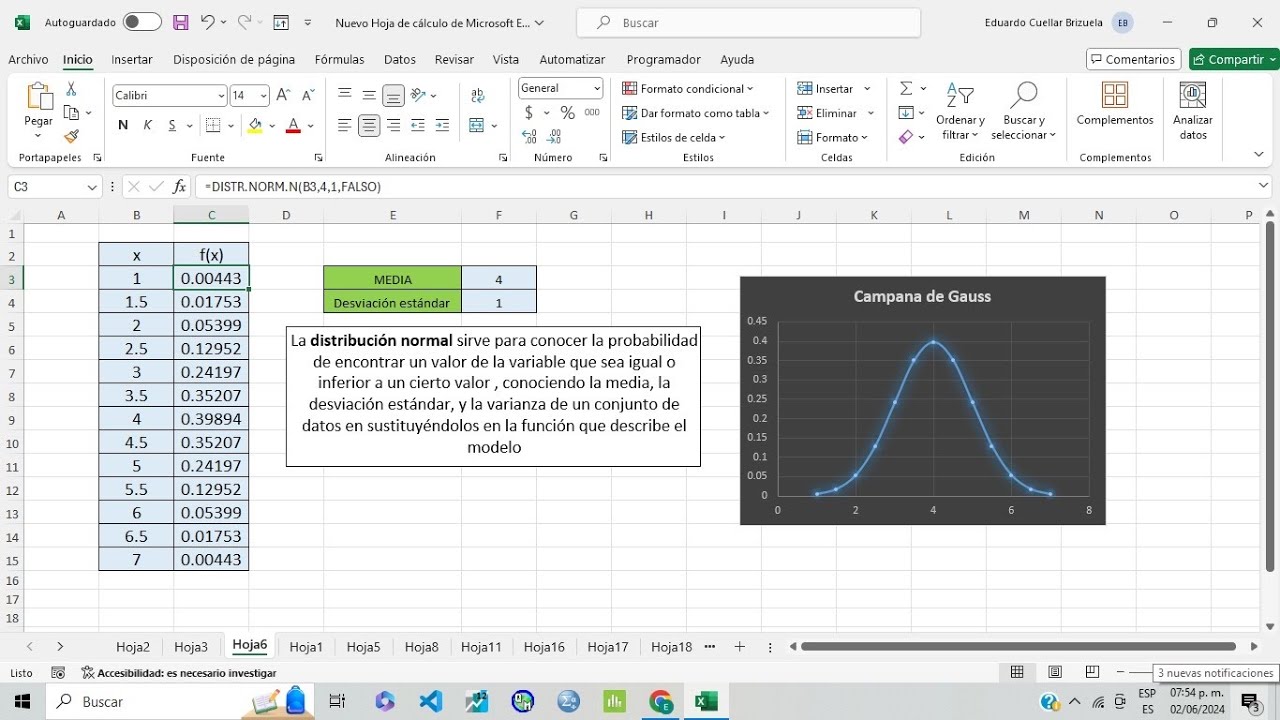Click the Format Painter brush icon
The height and width of the screenshot is (720, 1280).
click(x=71, y=136)
